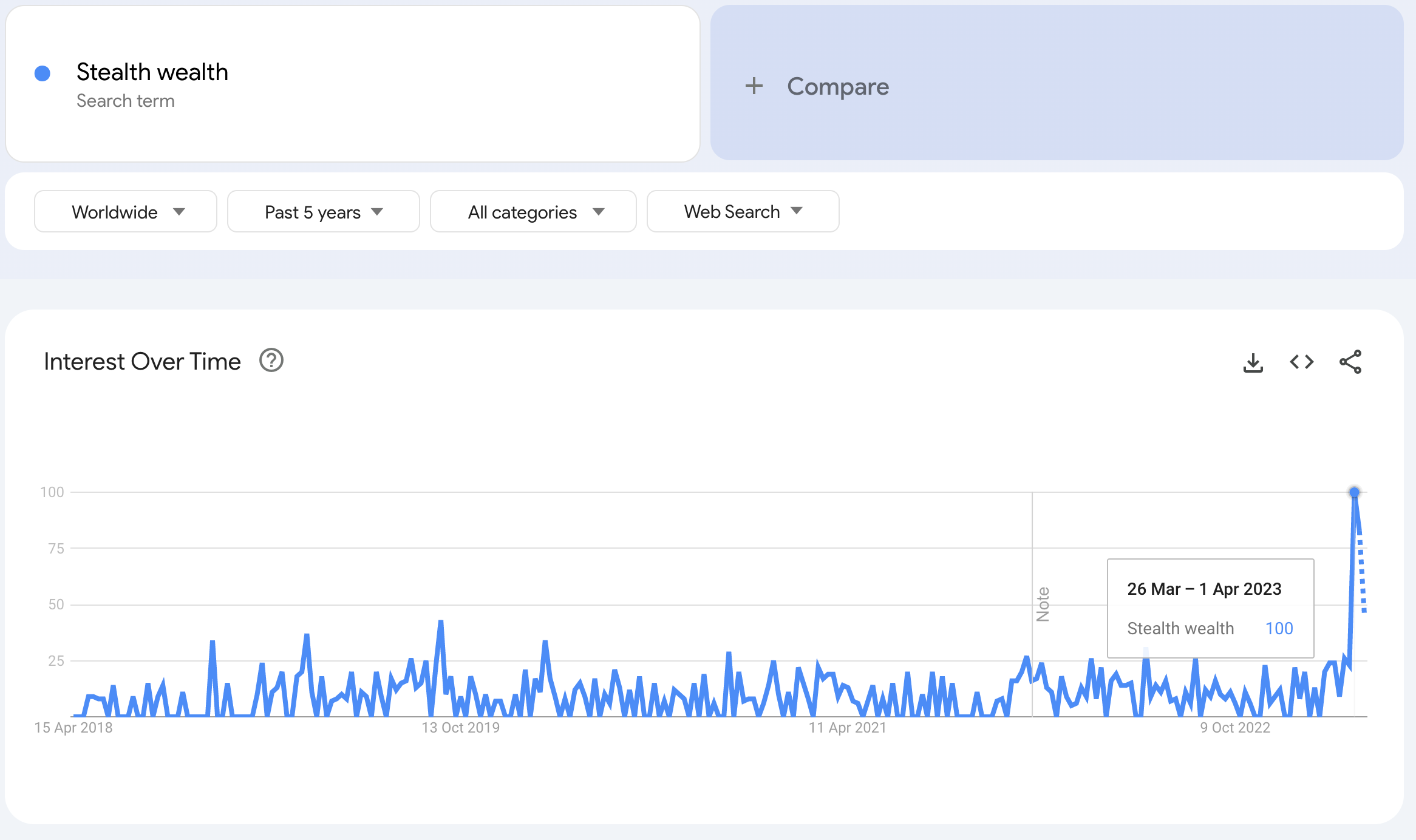Click the 11 Apr 2021 axis label
The height and width of the screenshot is (840, 1416).
(x=847, y=728)
